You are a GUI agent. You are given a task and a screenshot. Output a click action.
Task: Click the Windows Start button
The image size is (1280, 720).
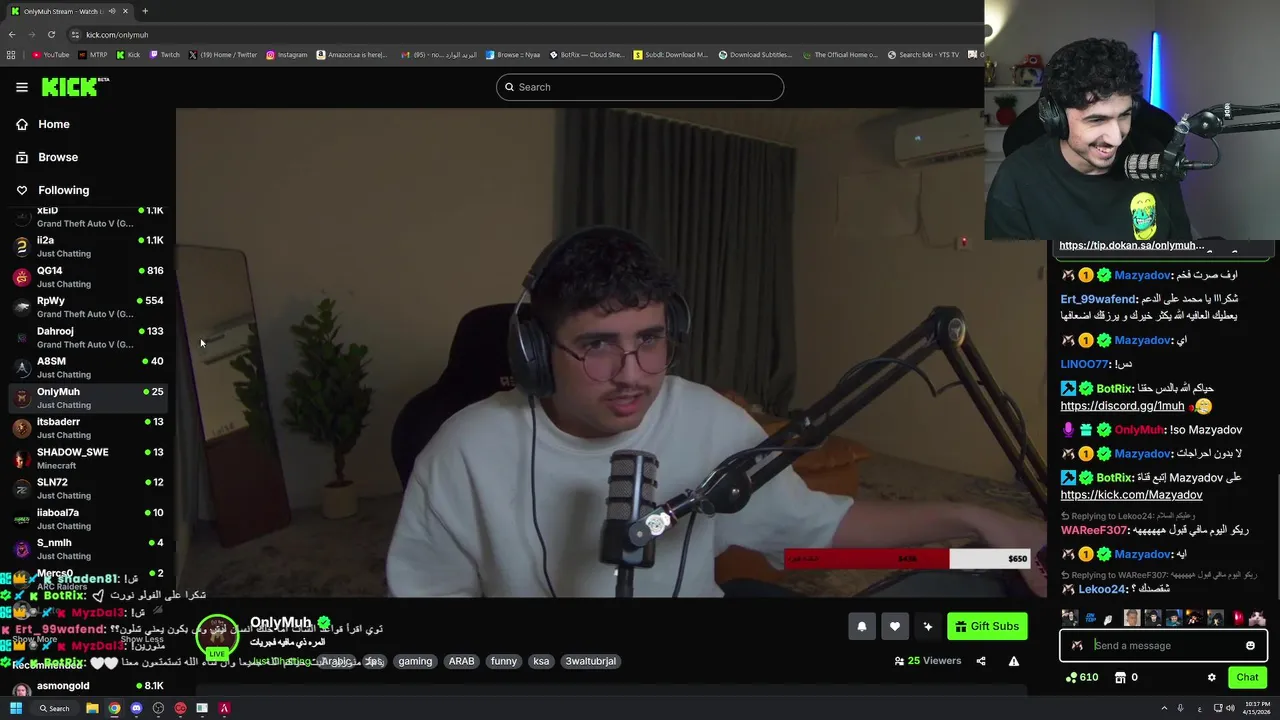pyautogui.click(x=16, y=708)
